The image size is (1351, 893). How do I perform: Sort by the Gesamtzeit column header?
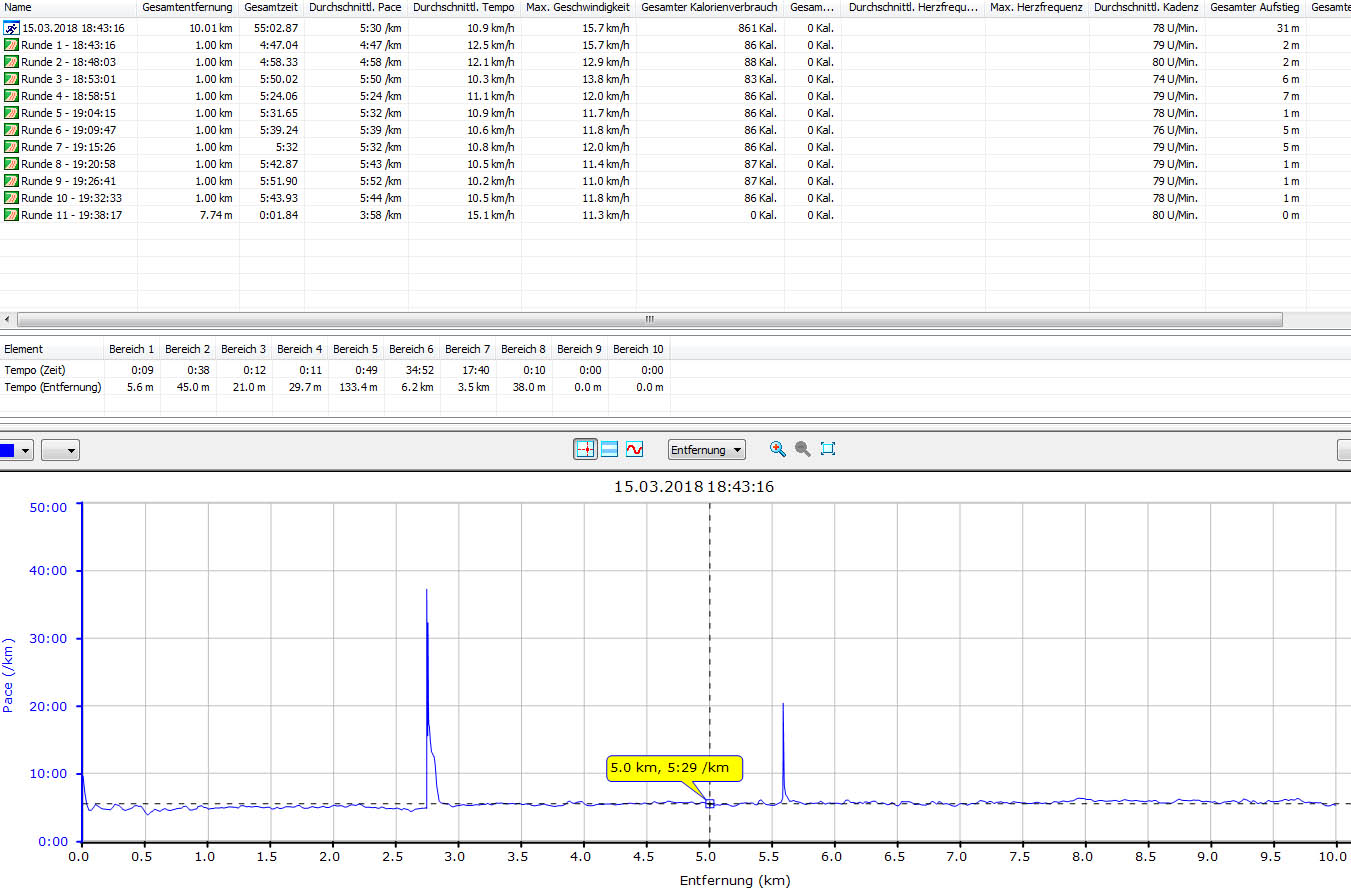tap(271, 8)
